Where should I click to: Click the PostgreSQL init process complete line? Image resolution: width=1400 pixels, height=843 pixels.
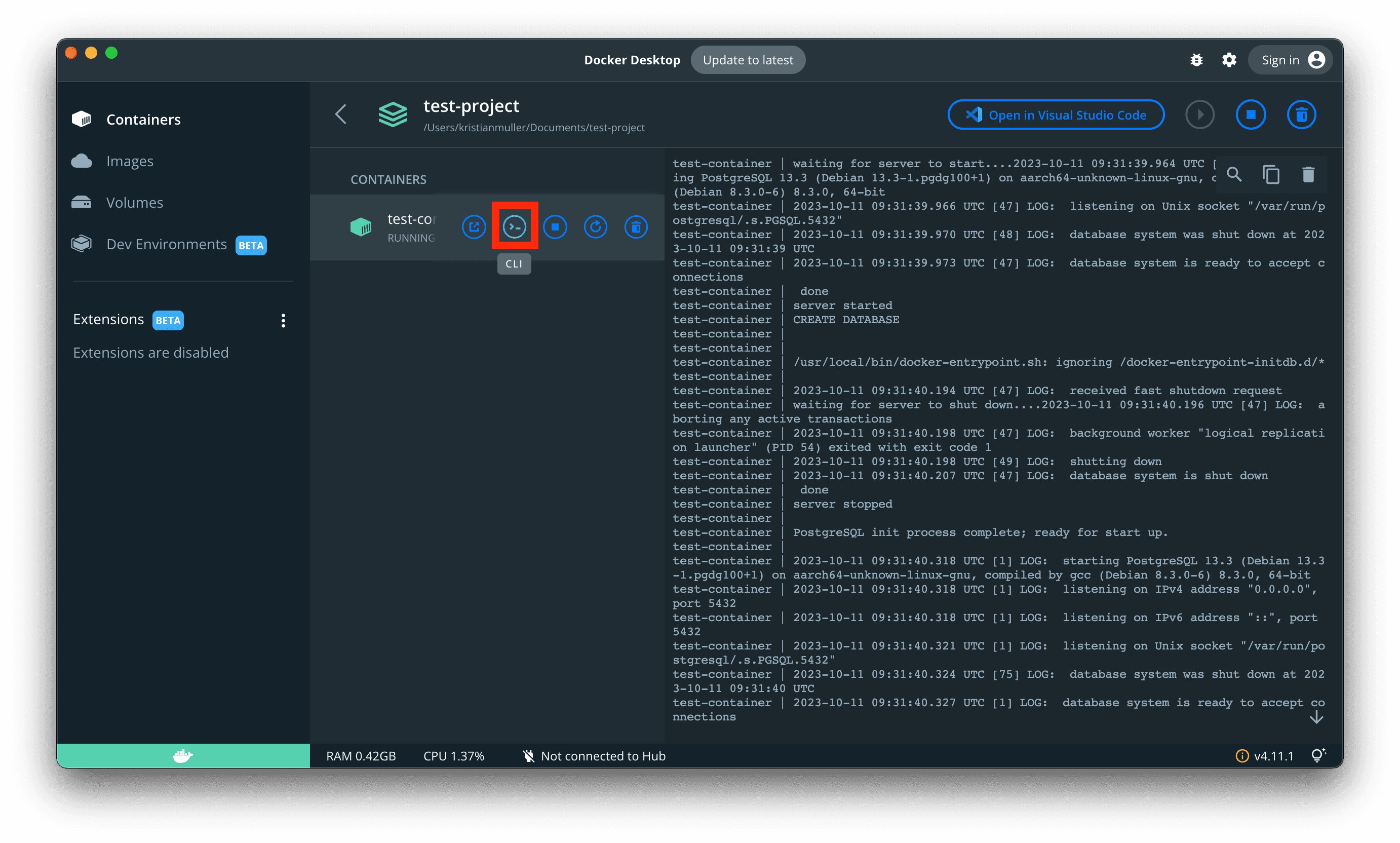coord(980,533)
